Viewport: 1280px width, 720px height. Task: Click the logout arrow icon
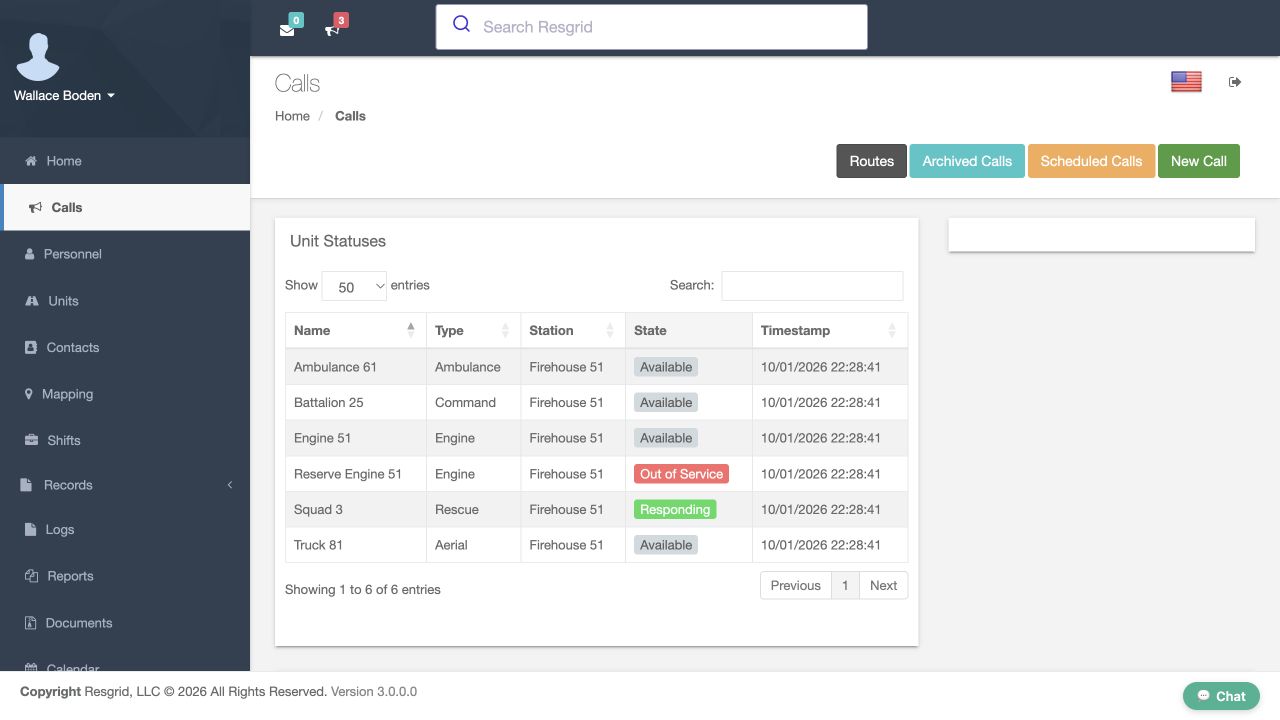(1235, 82)
